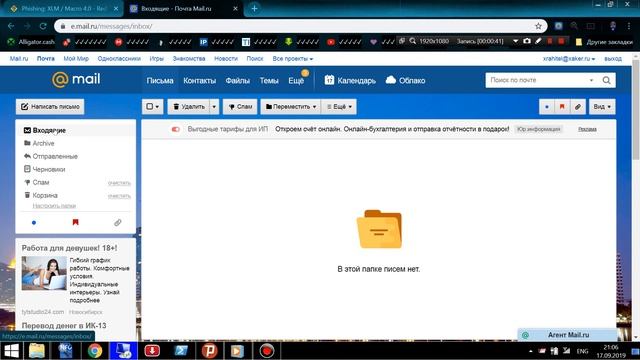Filter by attachments using toolbar paperclip icon

click(x=578, y=107)
